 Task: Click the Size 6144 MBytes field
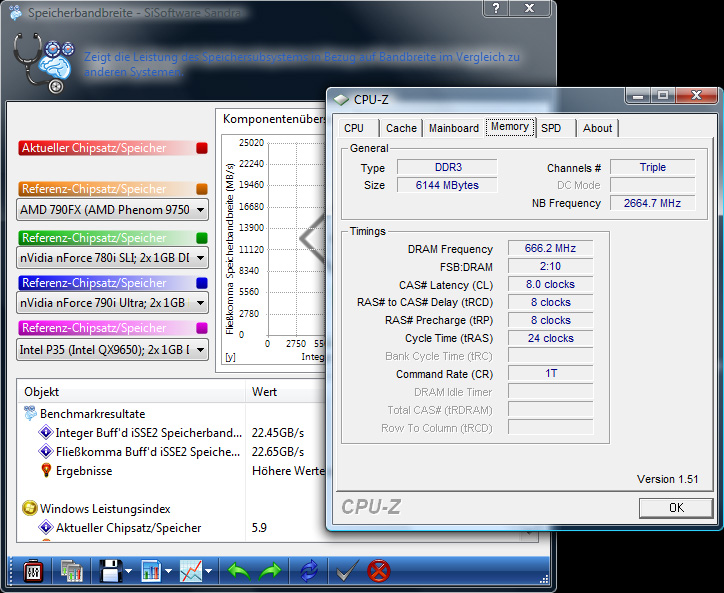pos(447,185)
